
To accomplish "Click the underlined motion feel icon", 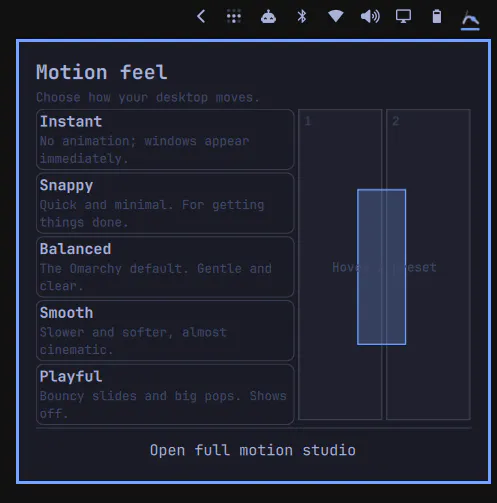I will coord(470,19).
